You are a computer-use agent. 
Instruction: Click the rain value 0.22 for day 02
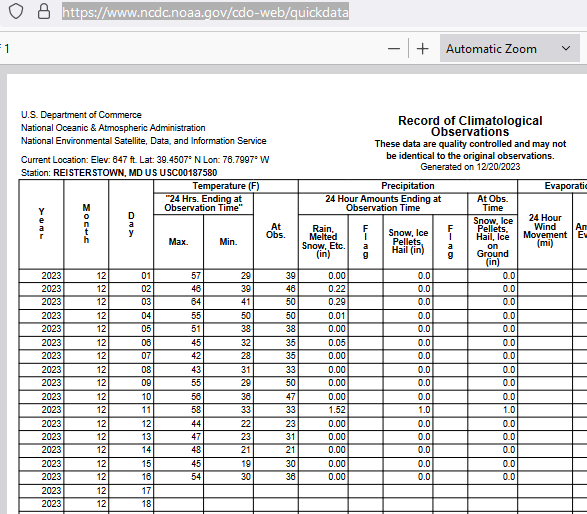(x=337, y=289)
